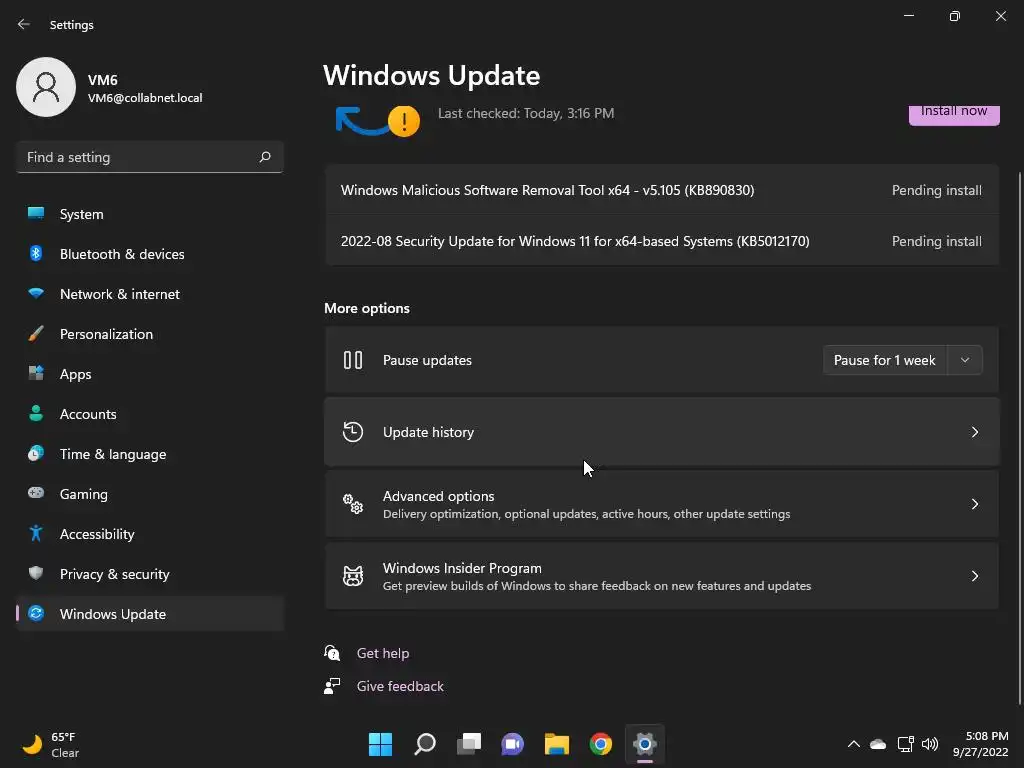This screenshot has width=1024, height=768.
Task: Open the Advanced options row
Action: pos(662,504)
